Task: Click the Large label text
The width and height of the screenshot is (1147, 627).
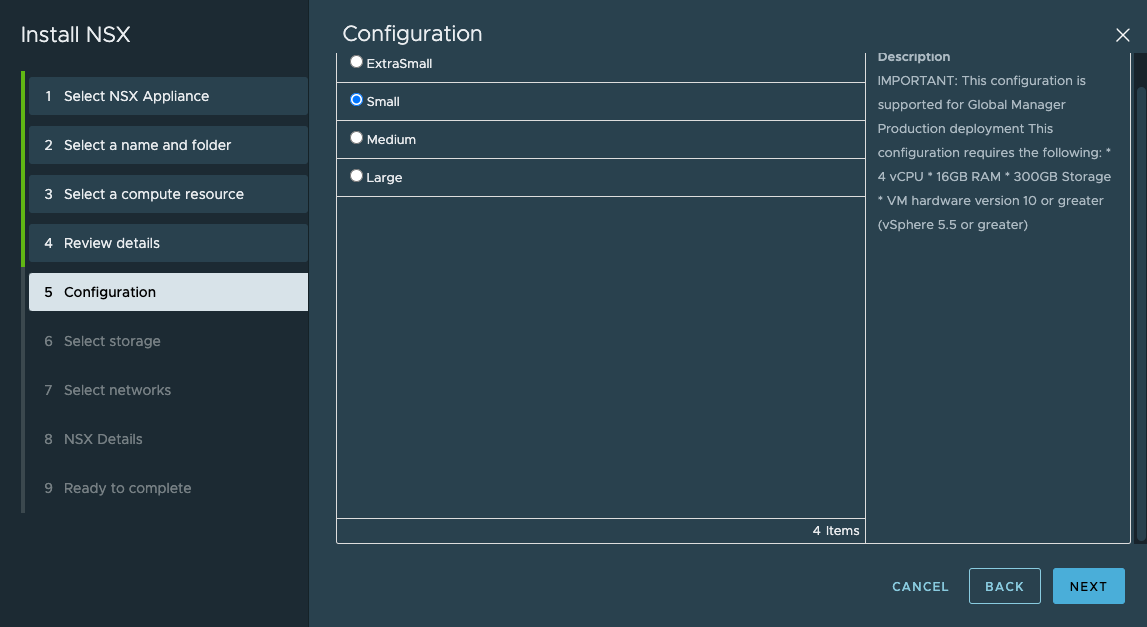Action: click(x=384, y=178)
